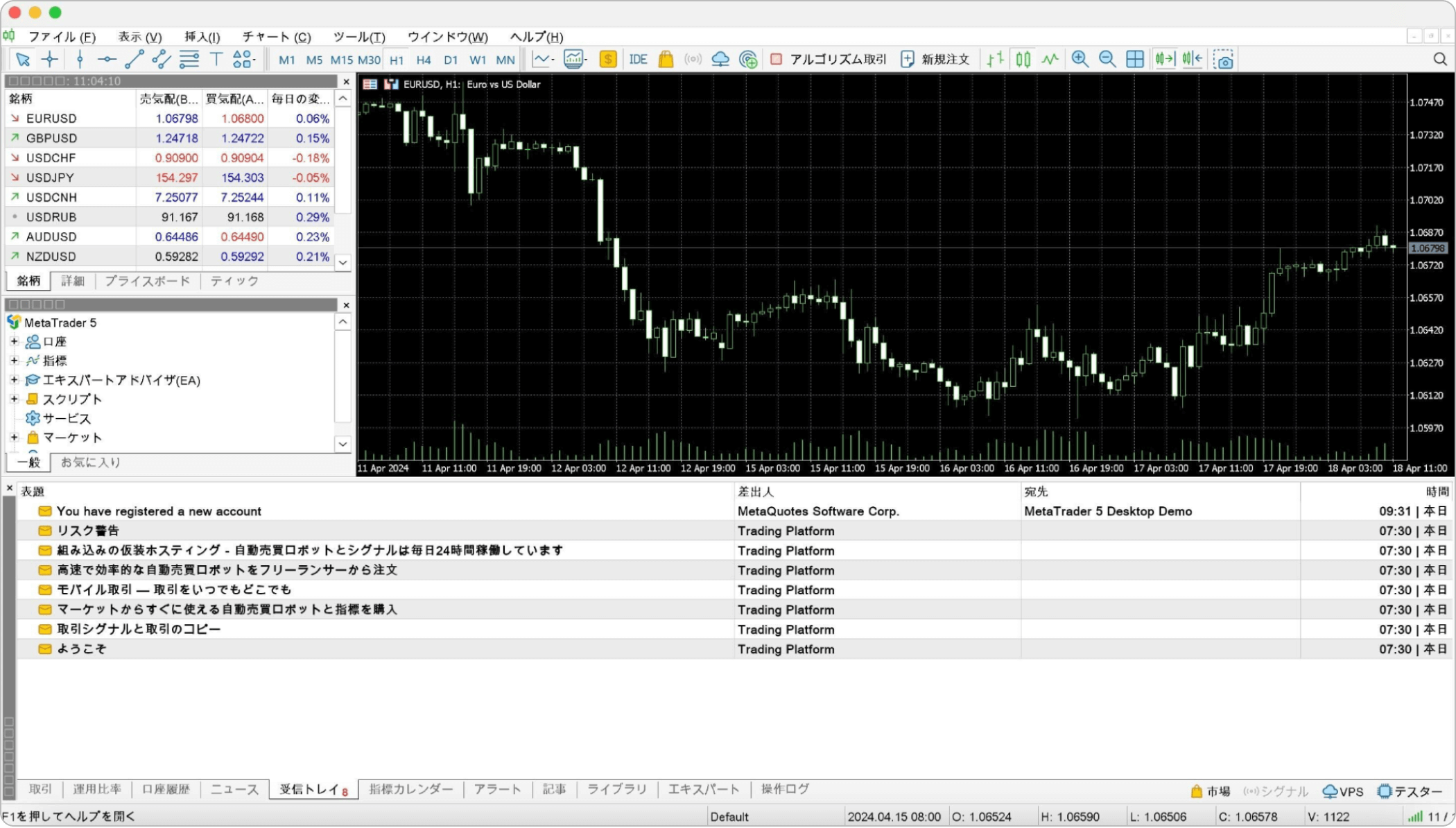Open the search magnifier
1456x828 pixels.
click(x=1440, y=60)
